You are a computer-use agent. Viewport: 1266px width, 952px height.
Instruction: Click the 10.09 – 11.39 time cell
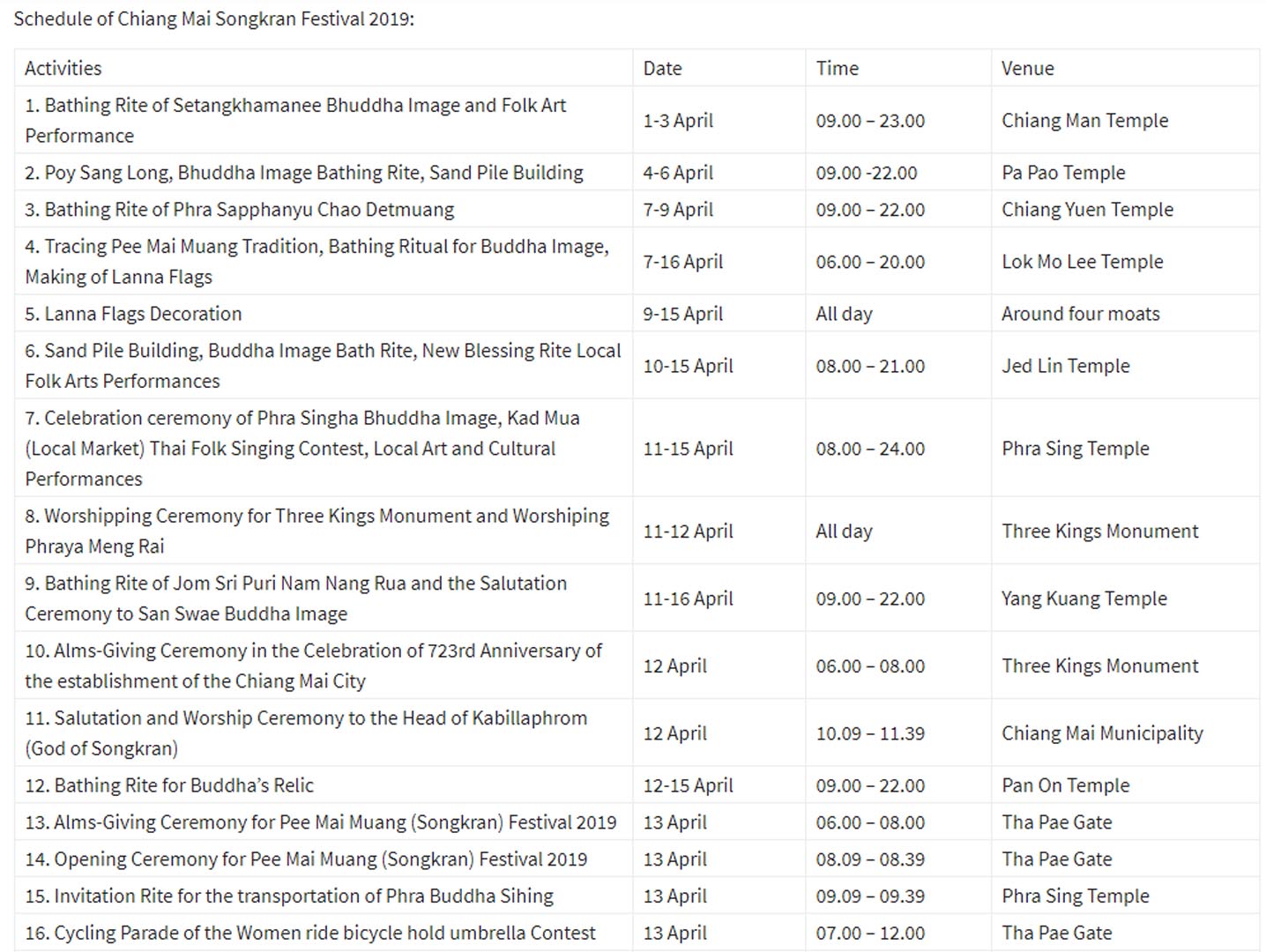870,733
